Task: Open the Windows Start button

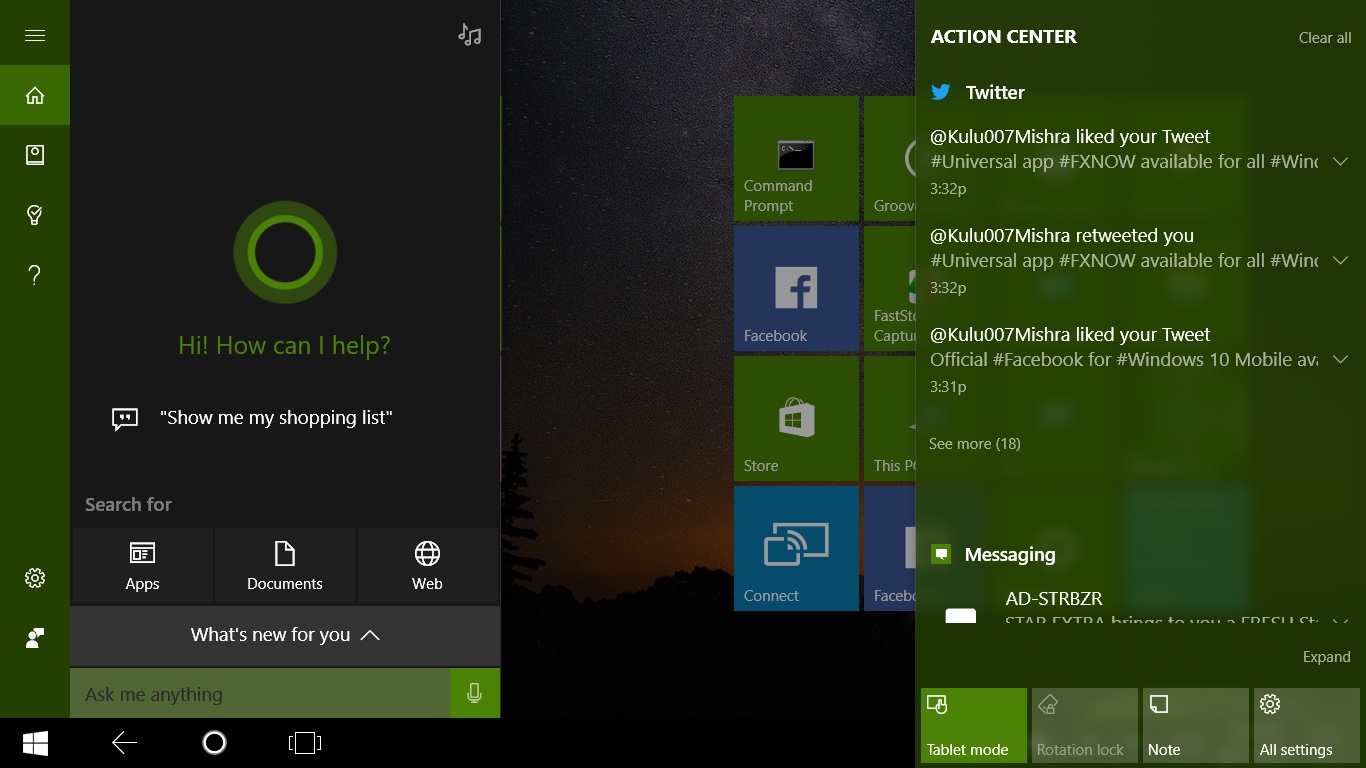Action: (x=36, y=743)
